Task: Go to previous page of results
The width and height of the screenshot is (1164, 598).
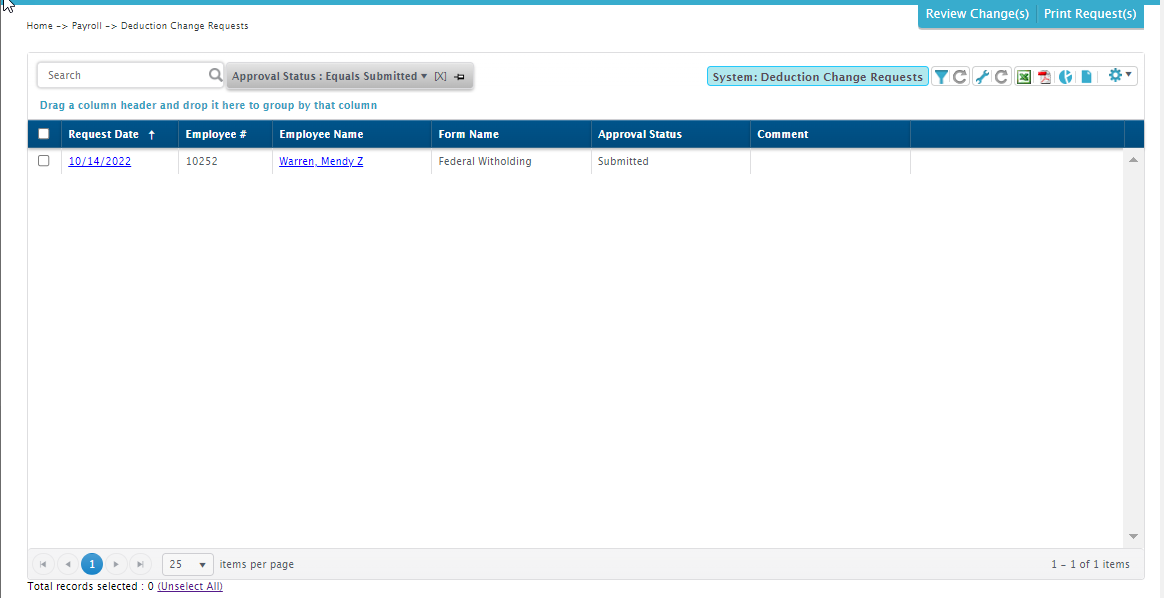Action: (x=68, y=565)
